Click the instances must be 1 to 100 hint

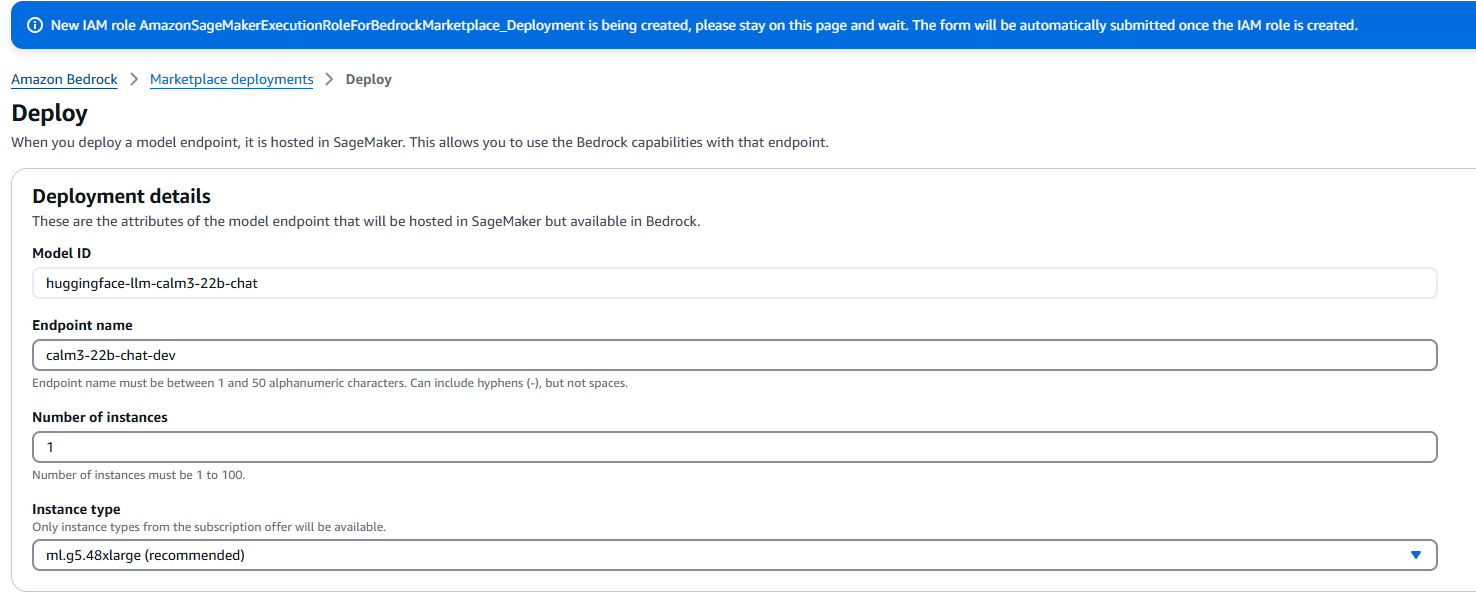click(x=138, y=475)
